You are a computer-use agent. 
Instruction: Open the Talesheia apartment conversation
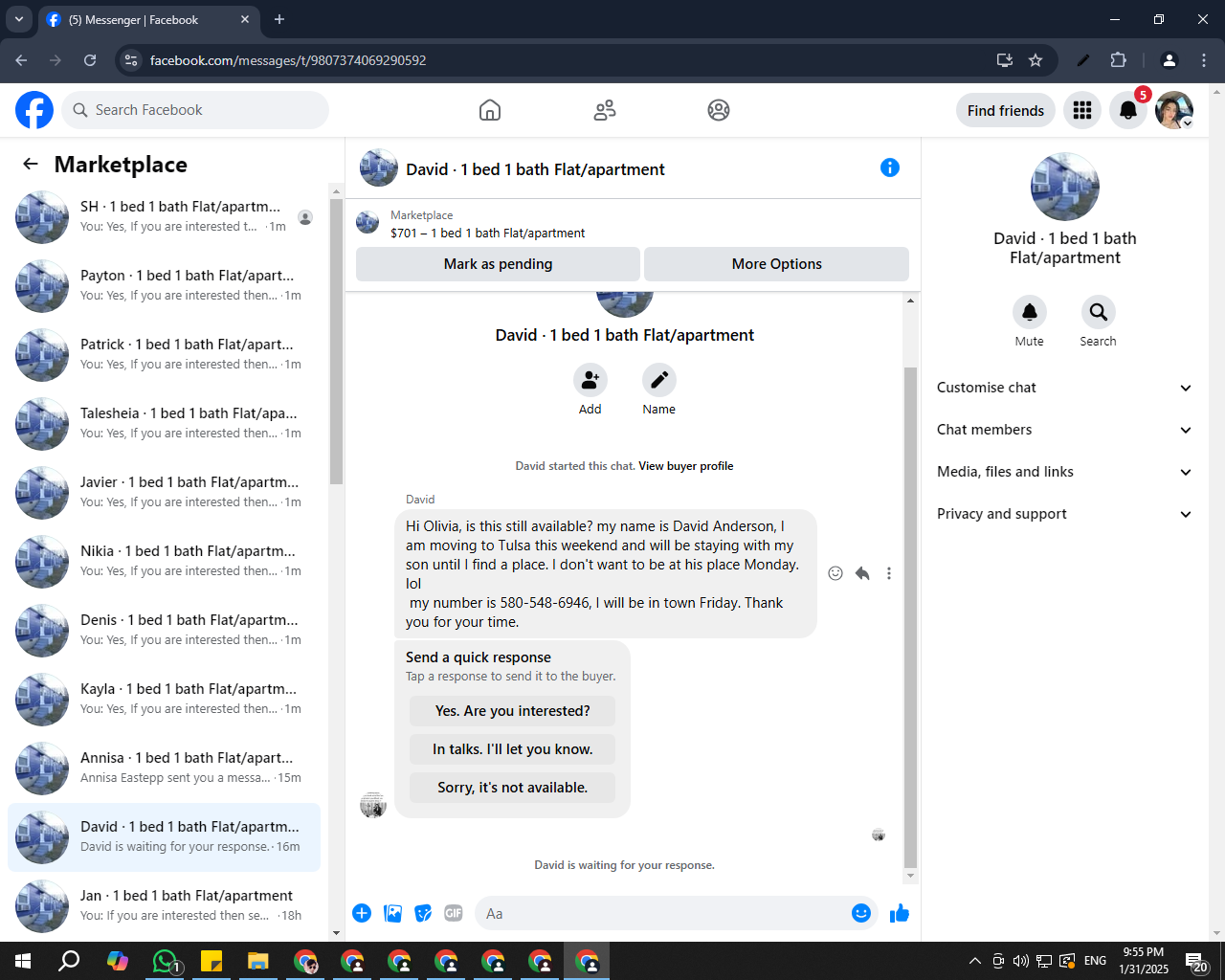165,424
